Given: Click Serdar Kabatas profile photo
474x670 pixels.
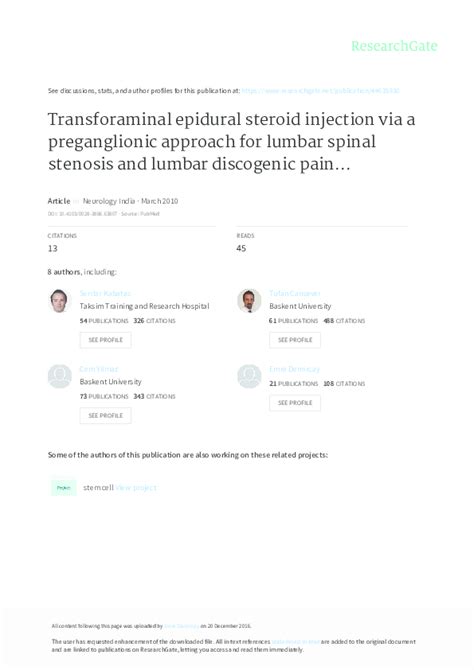Looking at the screenshot, I should (59, 301).
